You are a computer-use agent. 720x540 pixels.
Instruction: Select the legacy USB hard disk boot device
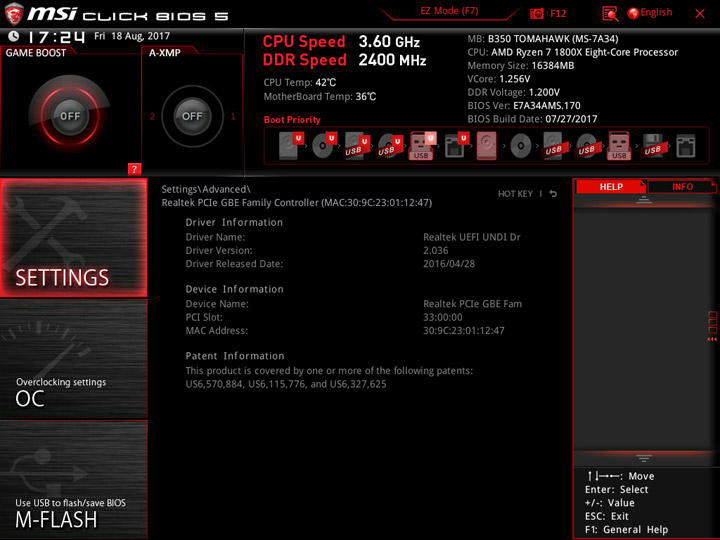click(554, 146)
